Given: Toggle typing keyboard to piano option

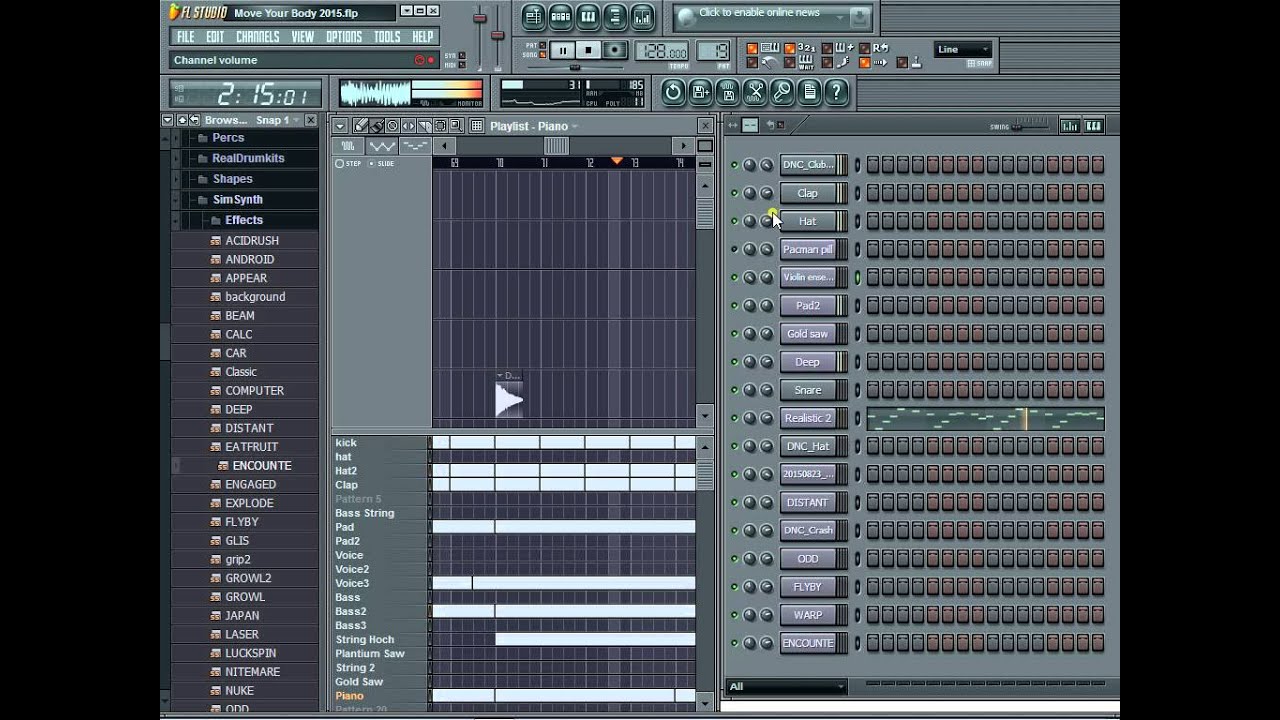Looking at the screenshot, I should coord(753,48).
